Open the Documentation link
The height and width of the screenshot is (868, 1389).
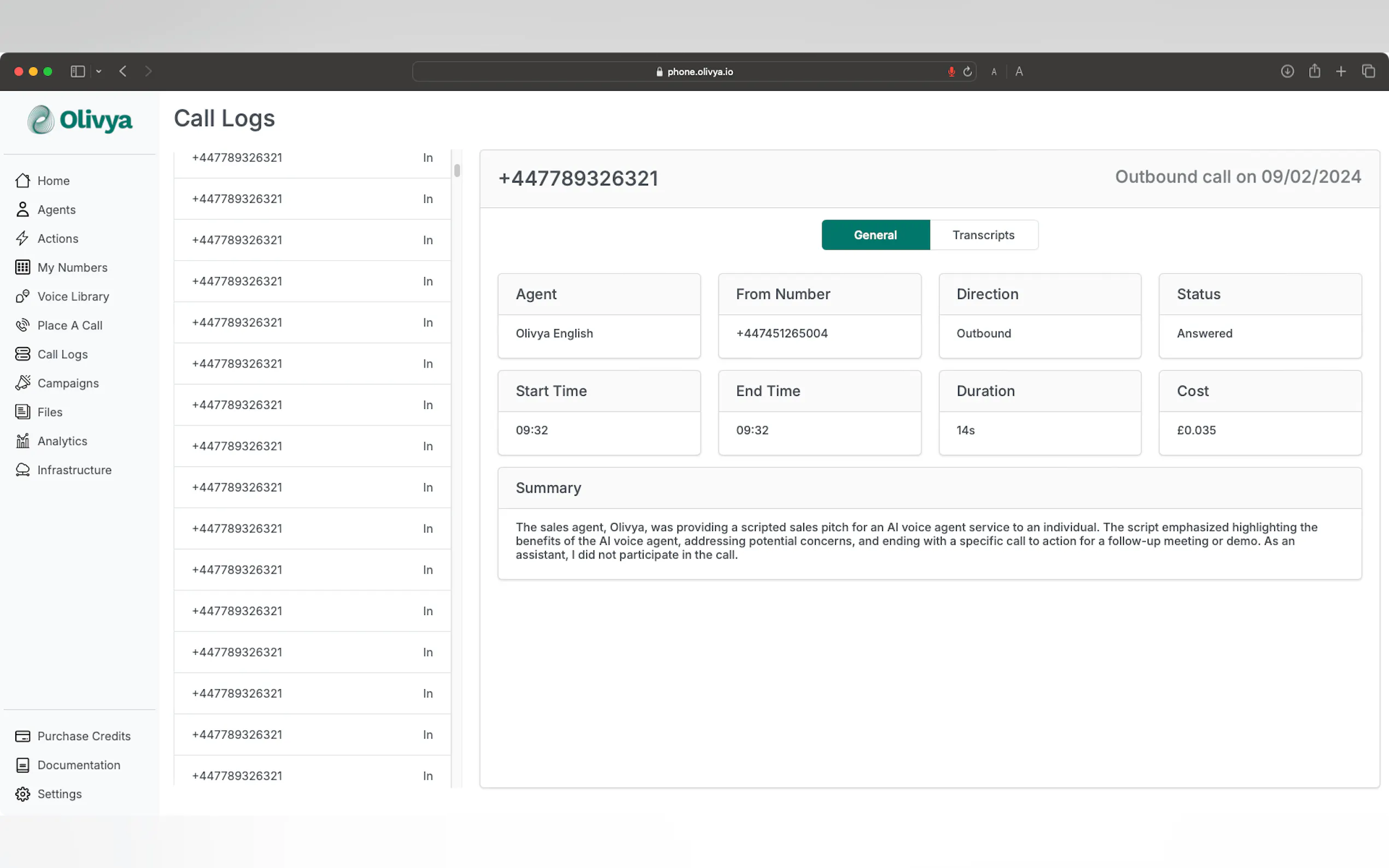click(x=79, y=765)
